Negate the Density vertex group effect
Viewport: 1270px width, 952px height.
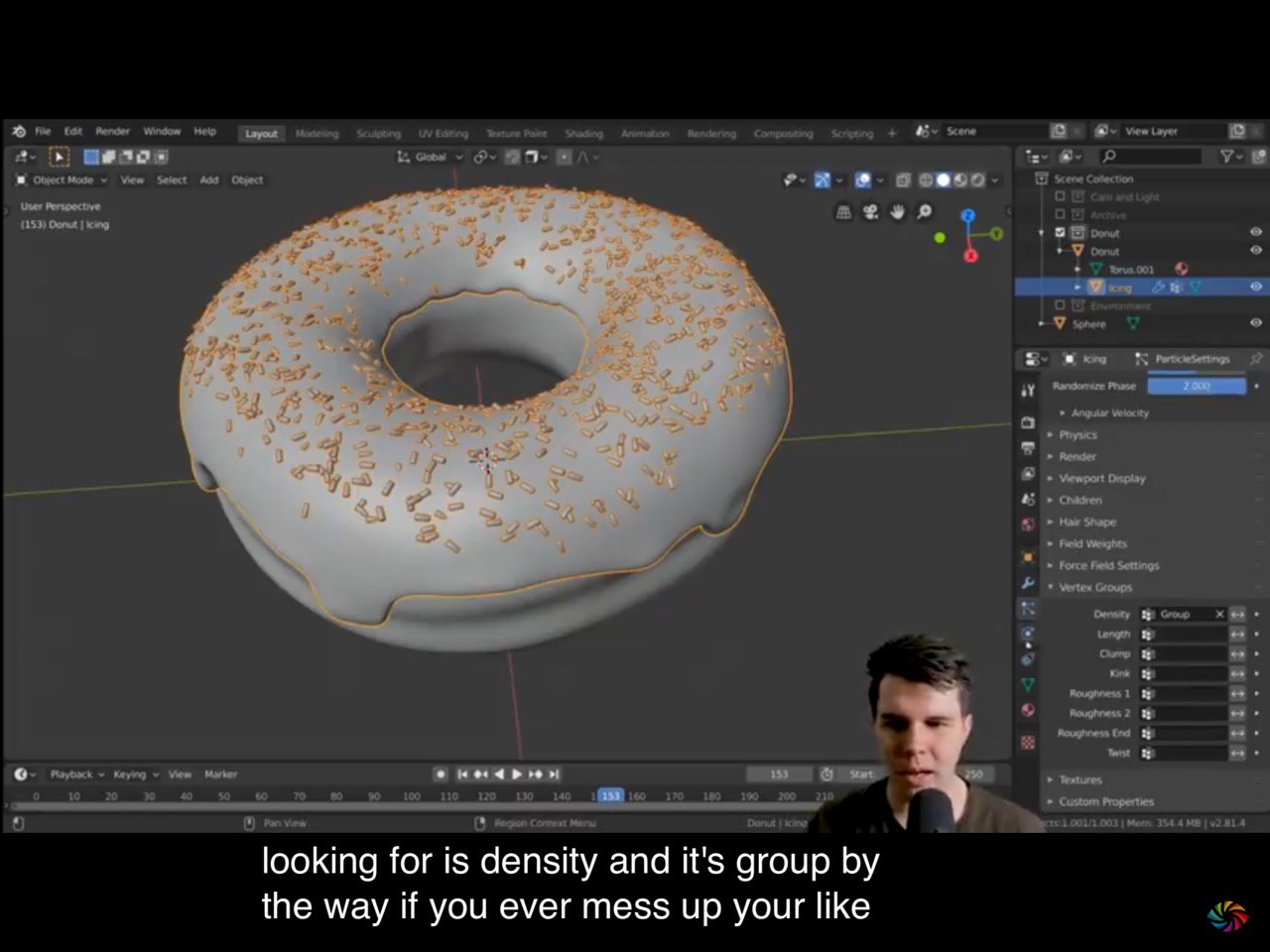click(x=1238, y=614)
